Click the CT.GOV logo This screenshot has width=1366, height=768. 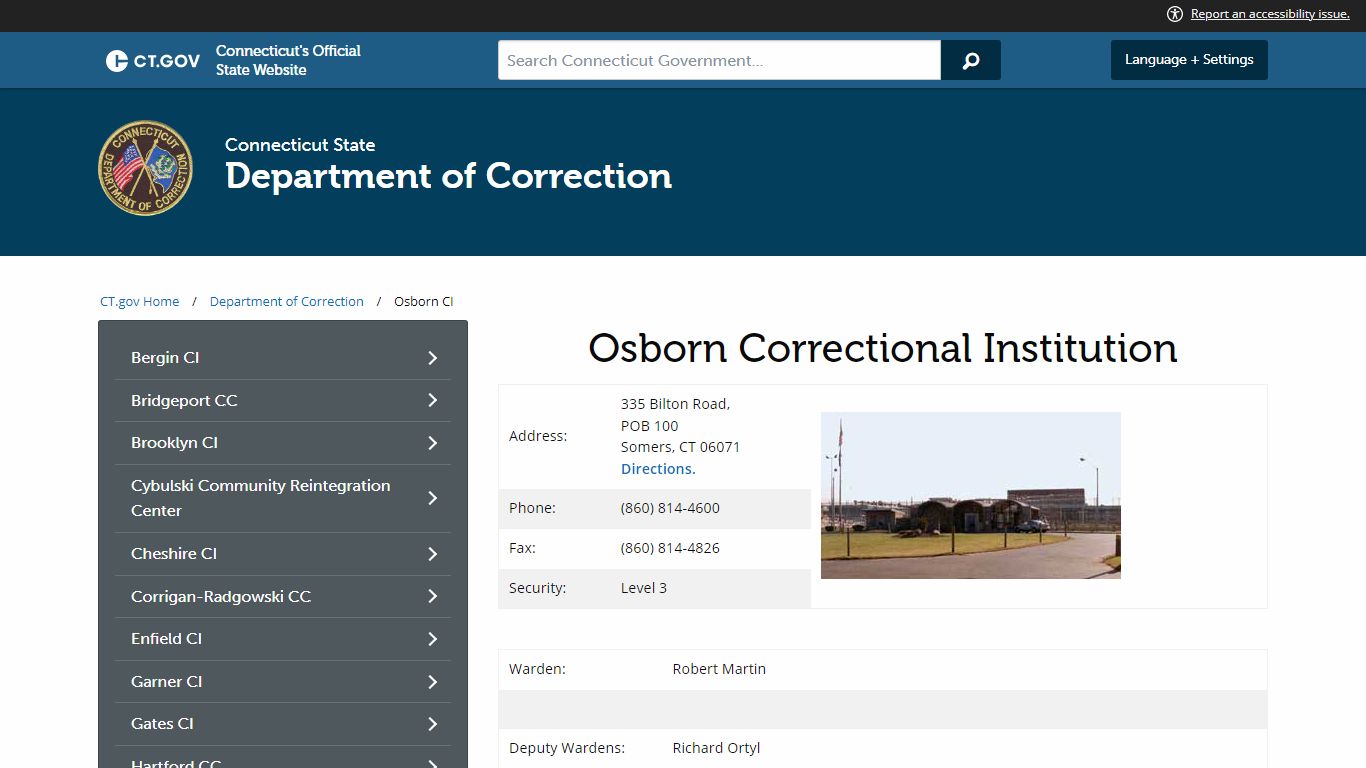(x=153, y=60)
